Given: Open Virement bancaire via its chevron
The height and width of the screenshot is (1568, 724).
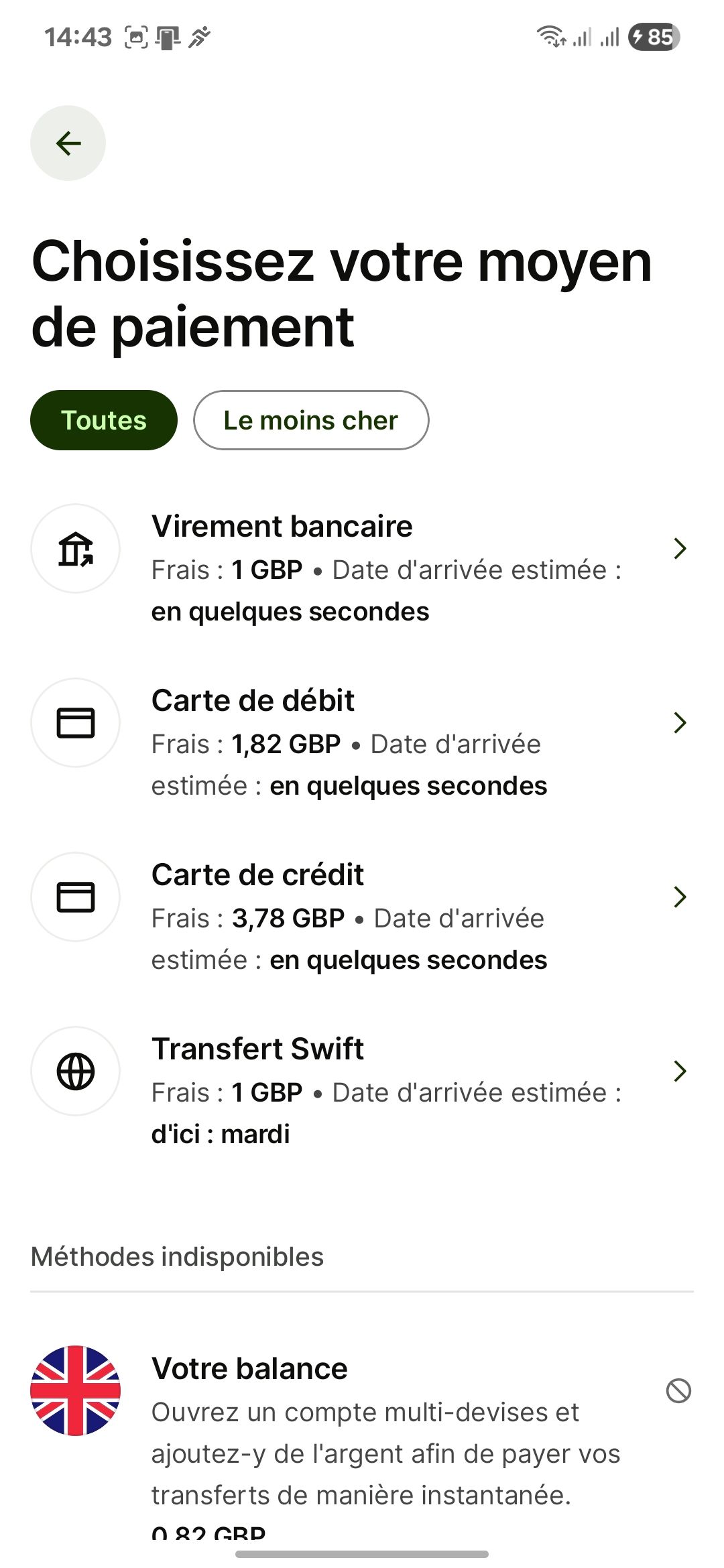Looking at the screenshot, I should pyautogui.click(x=680, y=549).
